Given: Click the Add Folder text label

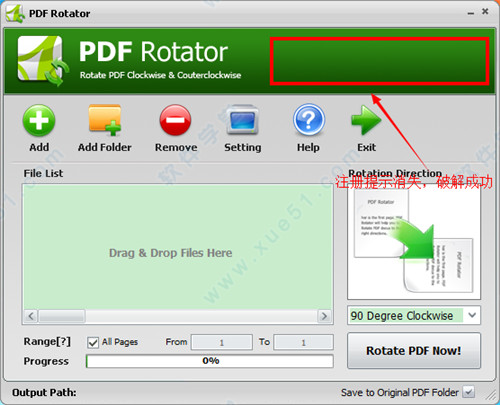Looking at the screenshot, I should (x=105, y=147).
